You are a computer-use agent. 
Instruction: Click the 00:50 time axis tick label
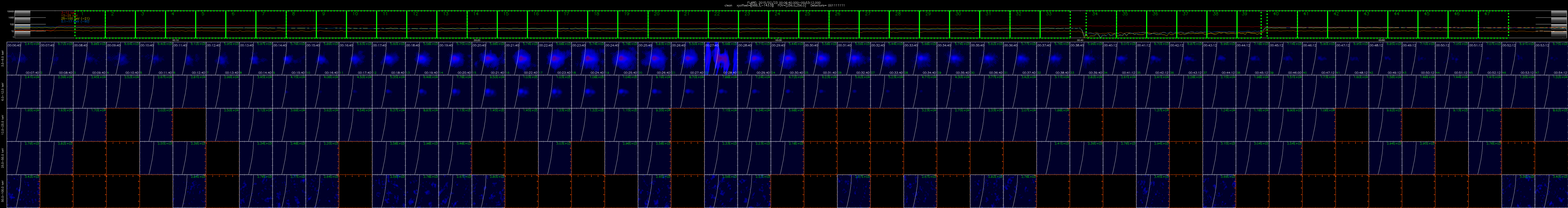pyautogui.click(x=1382, y=40)
